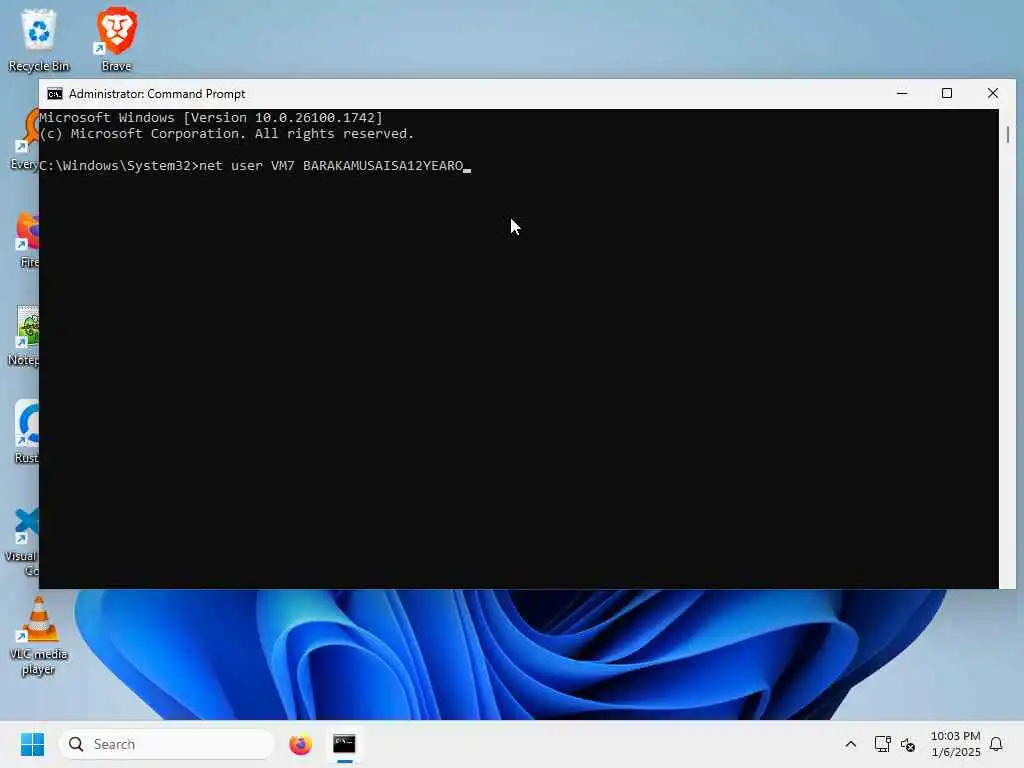Open the partially hidden Firefox desktop shortcut
The image size is (1024, 768).
pos(27,240)
